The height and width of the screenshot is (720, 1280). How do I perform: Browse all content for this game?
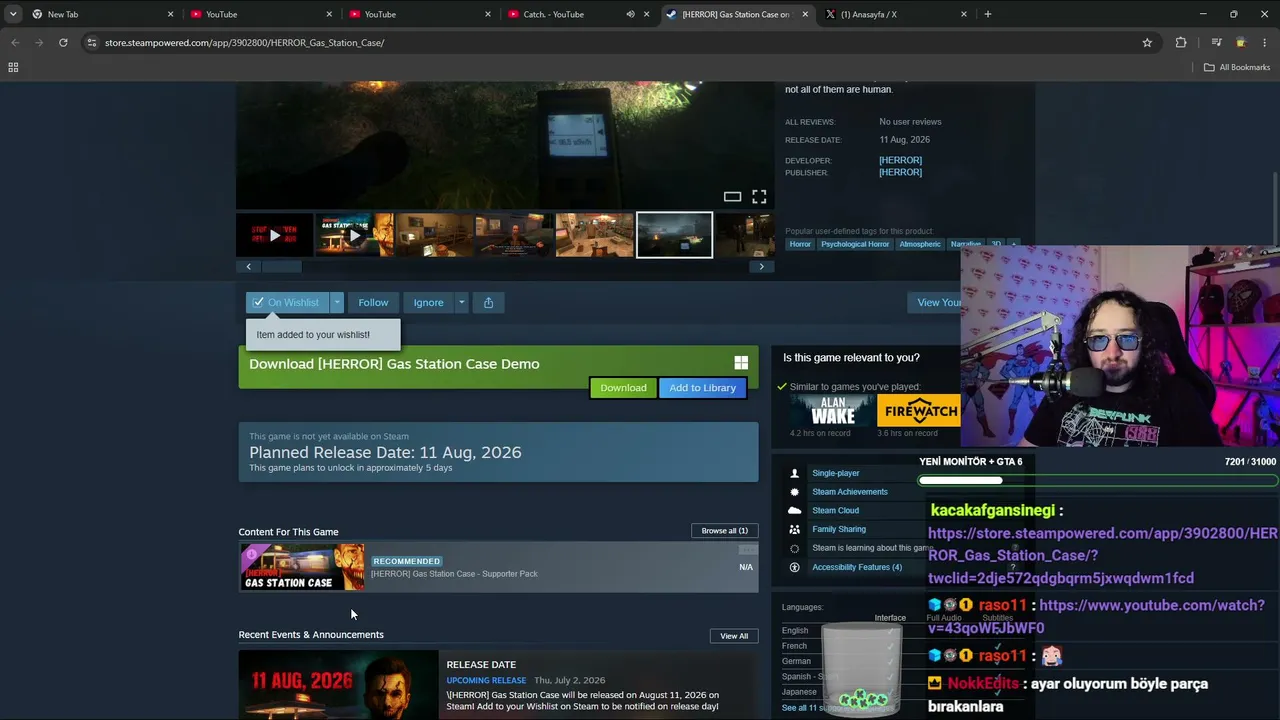coord(725,531)
